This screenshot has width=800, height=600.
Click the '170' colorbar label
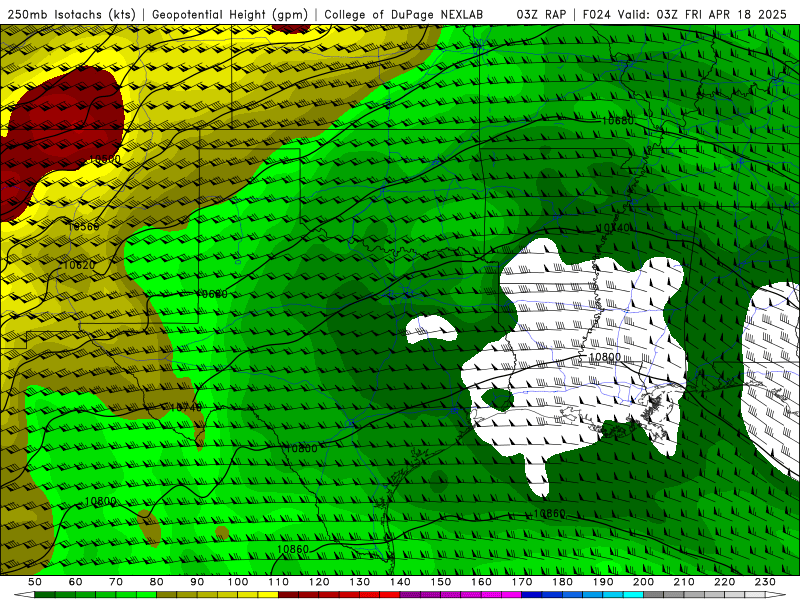coord(522,582)
